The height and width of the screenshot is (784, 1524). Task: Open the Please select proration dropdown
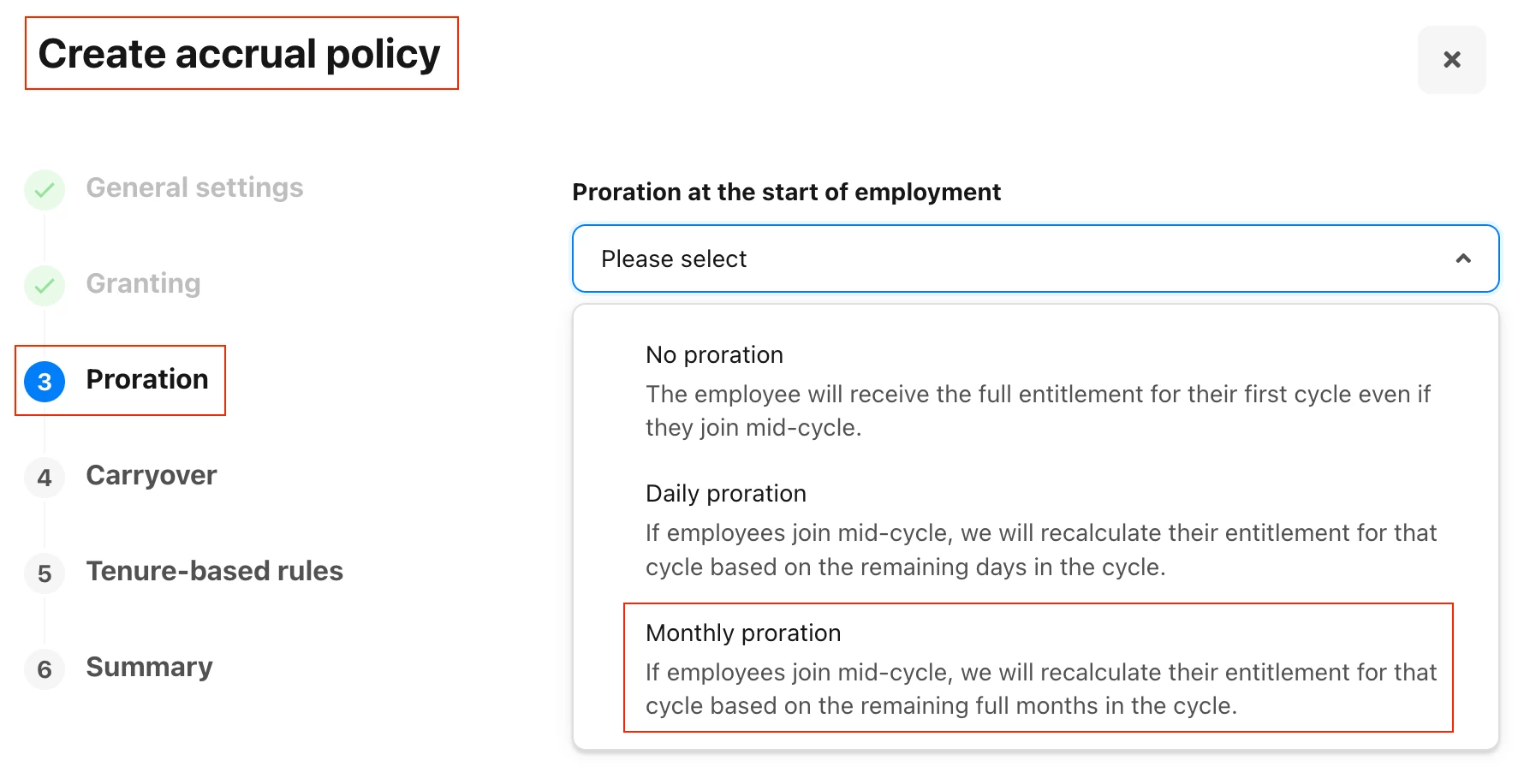tap(1035, 258)
